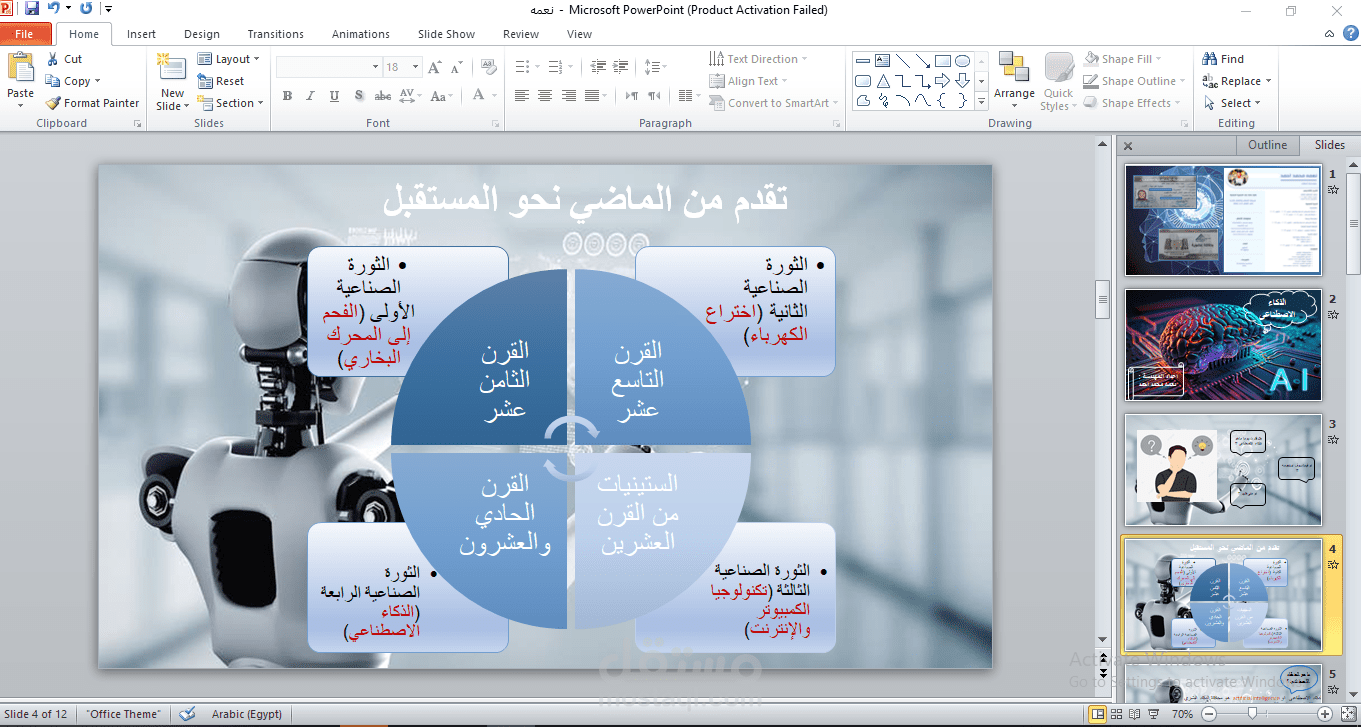Expand the Select dropdown in Editing
Image resolution: width=1361 pixels, height=727 pixels.
(1232, 103)
